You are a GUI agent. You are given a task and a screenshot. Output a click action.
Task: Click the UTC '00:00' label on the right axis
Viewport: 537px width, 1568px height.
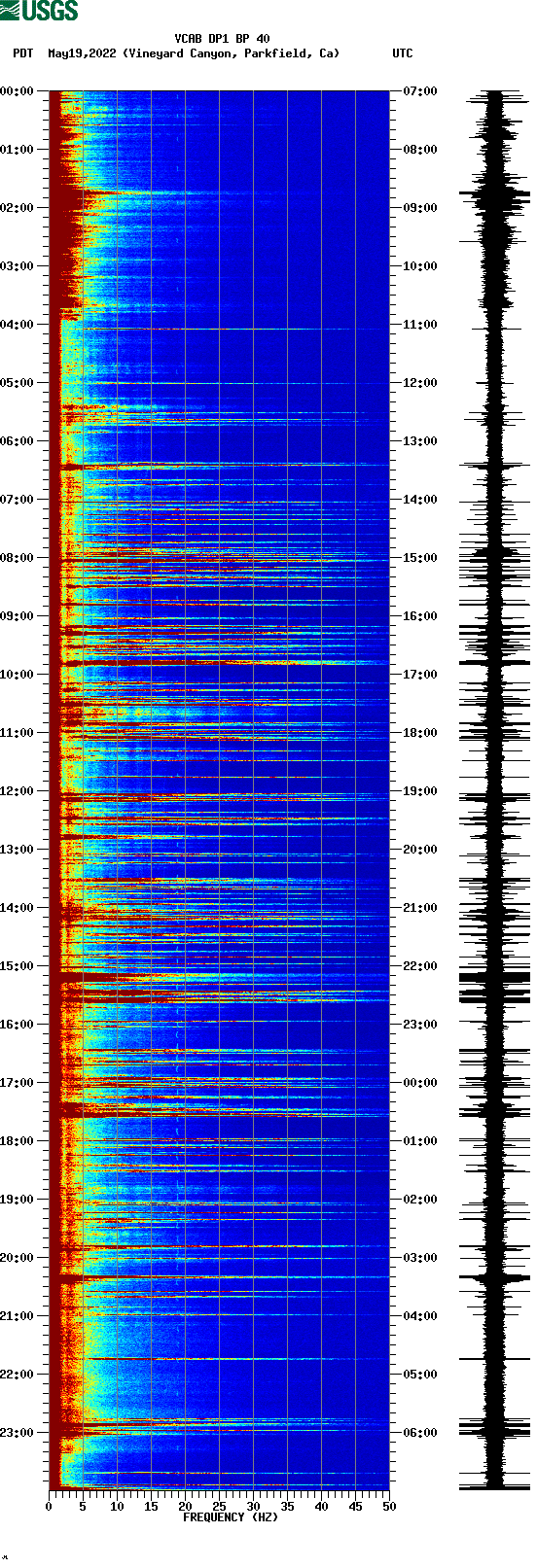pyautogui.click(x=420, y=1083)
